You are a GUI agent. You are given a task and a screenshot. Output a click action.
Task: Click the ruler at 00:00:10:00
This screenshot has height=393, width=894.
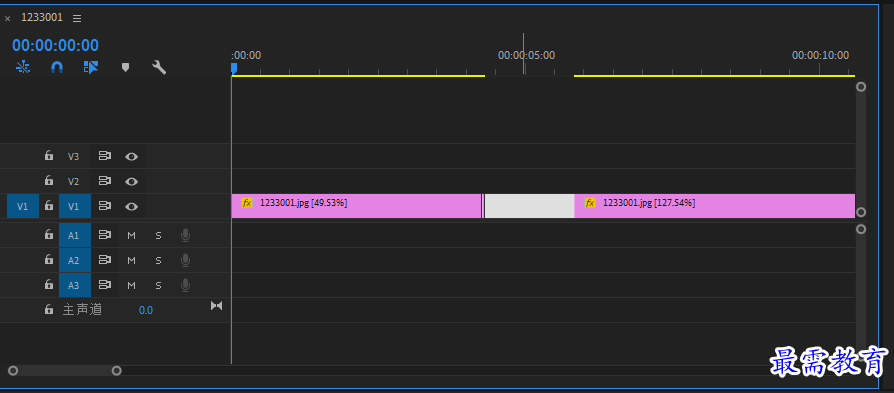pos(820,55)
